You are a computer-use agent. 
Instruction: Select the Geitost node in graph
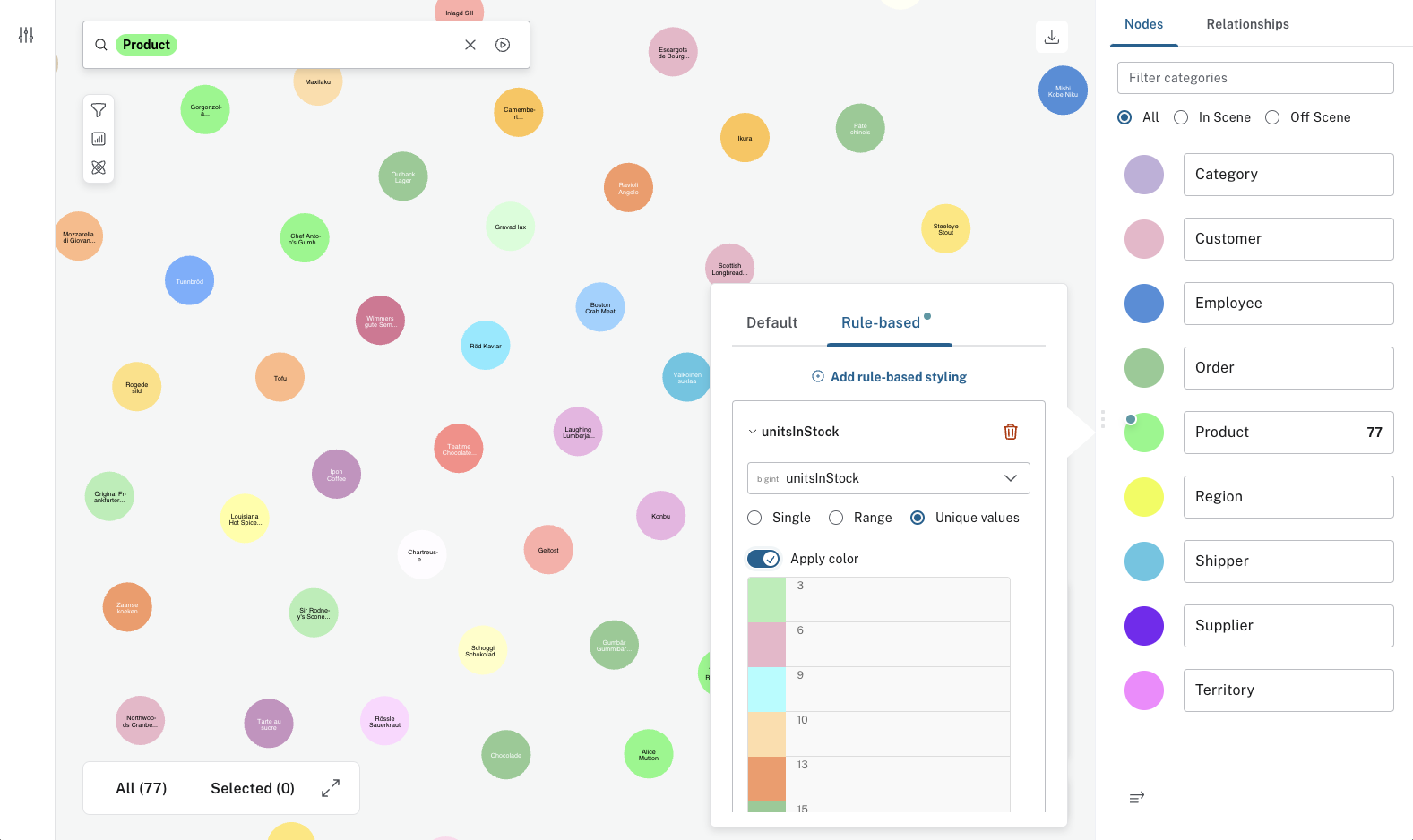(548, 550)
